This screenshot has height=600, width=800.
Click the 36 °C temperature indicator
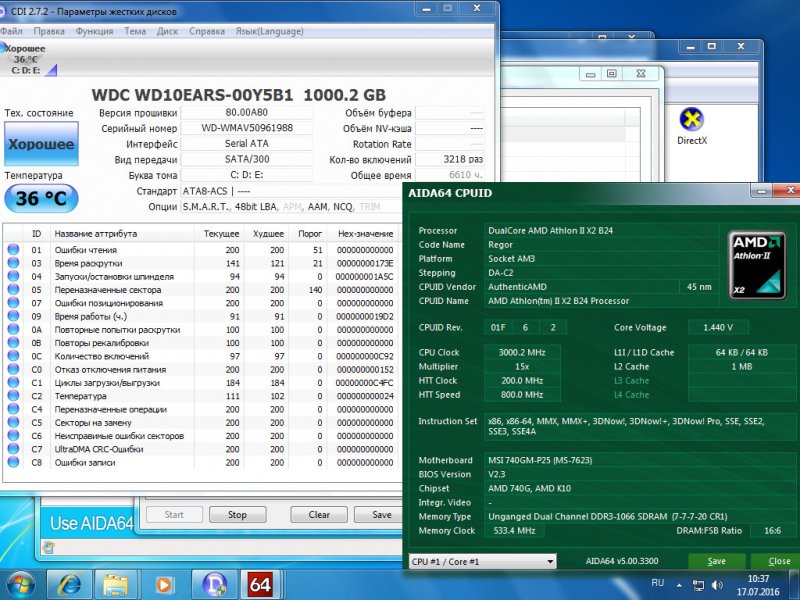coord(41,199)
